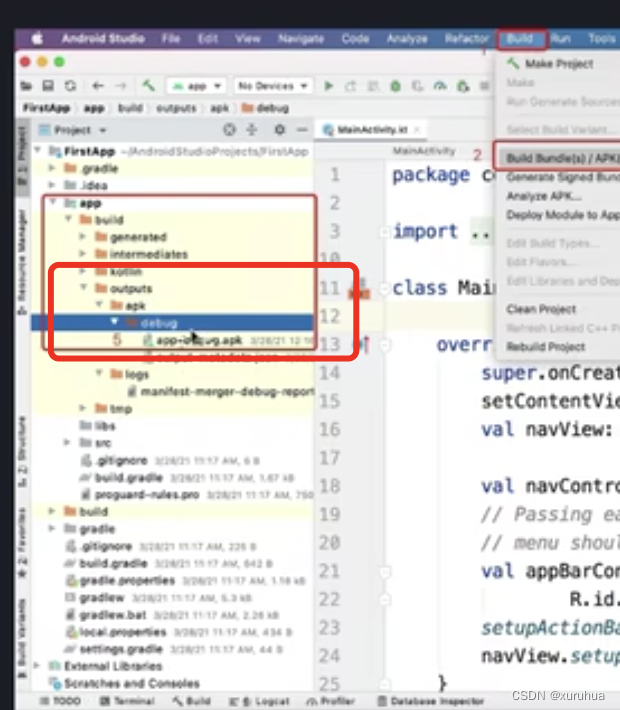This screenshot has height=710, width=620.
Task: Open the Structure side tab
Action: pyautogui.click(x=22, y=451)
